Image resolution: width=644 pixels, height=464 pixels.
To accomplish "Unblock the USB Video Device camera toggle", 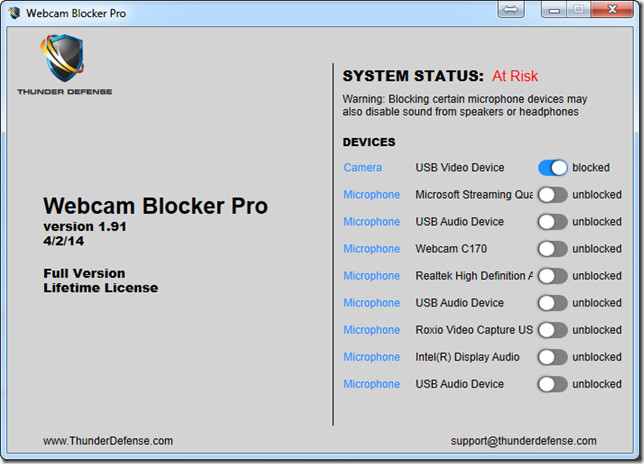I will [x=553, y=168].
